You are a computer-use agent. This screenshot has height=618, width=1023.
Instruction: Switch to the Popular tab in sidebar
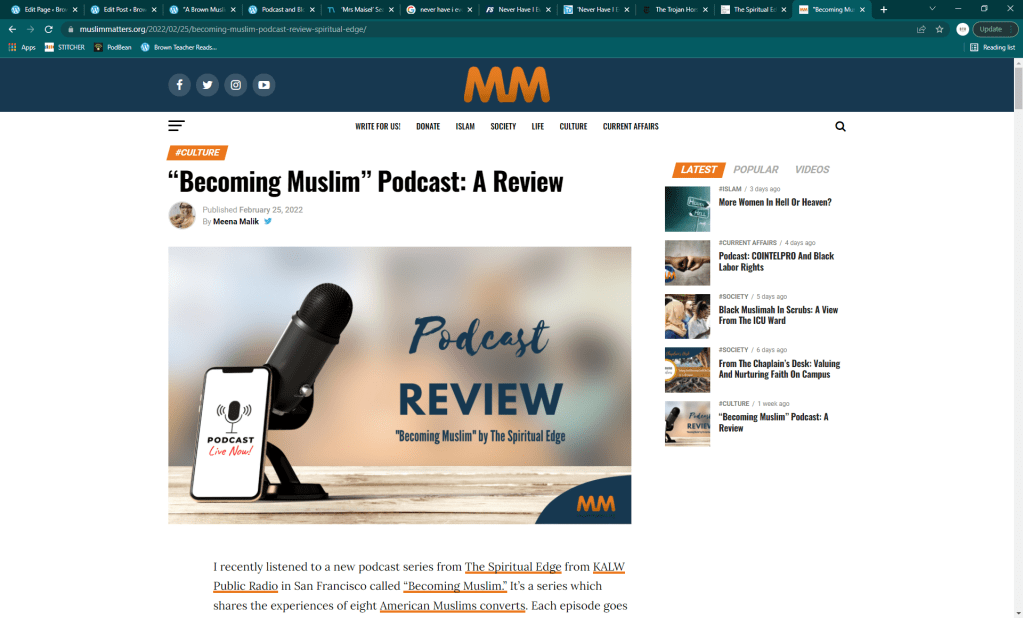[x=755, y=170]
